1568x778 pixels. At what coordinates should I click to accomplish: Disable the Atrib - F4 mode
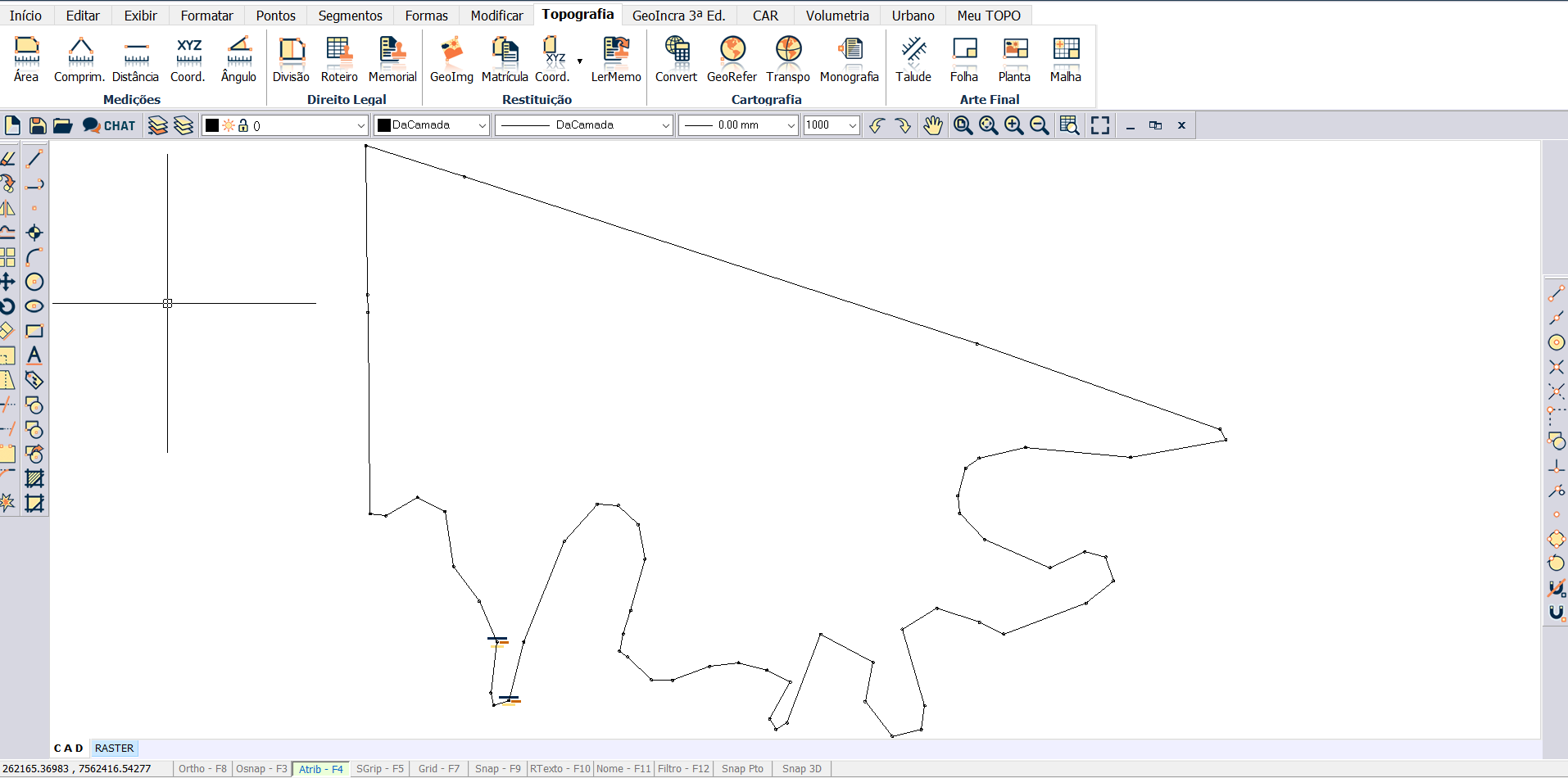[319, 768]
